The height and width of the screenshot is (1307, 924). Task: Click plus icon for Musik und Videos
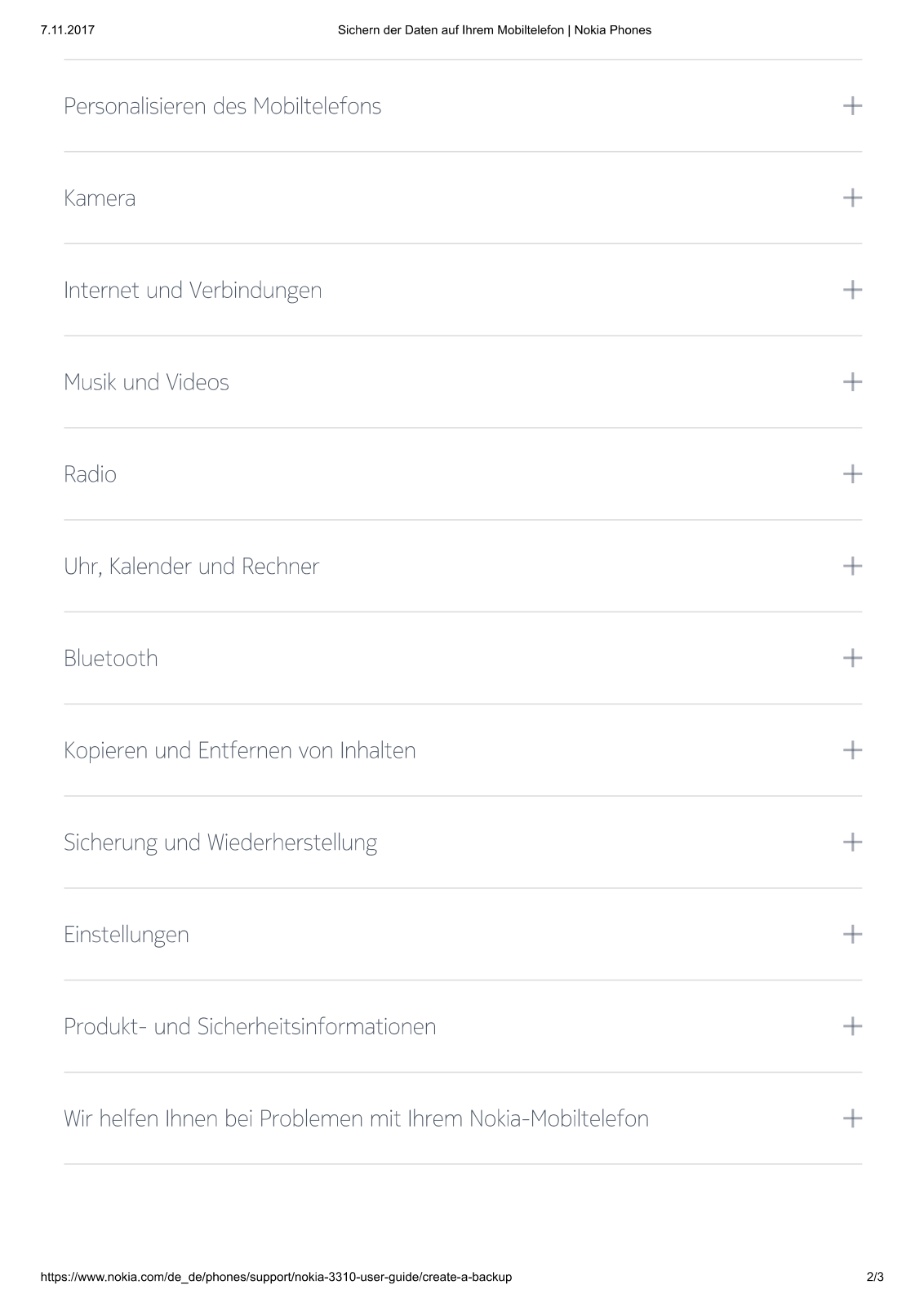[x=852, y=382]
